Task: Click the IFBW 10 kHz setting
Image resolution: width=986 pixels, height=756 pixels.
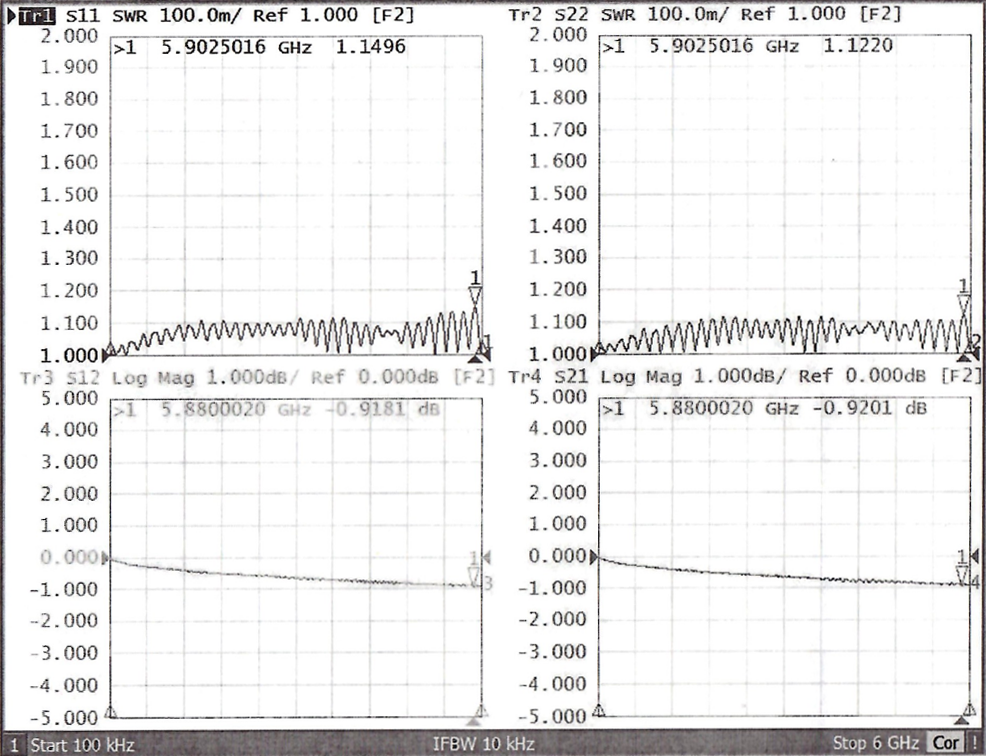Action: (483, 745)
